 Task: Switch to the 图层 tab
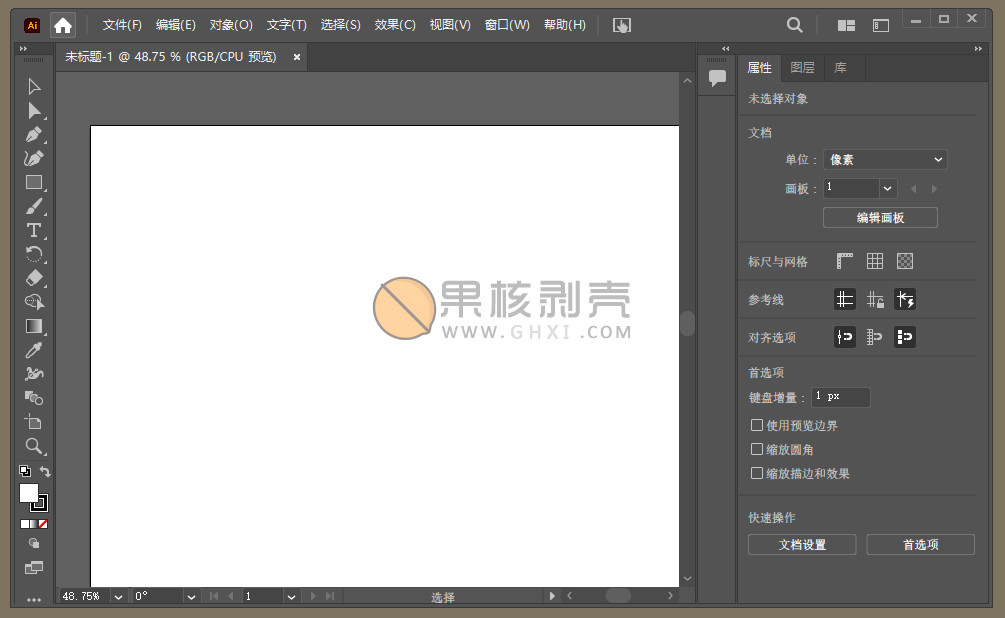pyautogui.click(x=802, y=67)
